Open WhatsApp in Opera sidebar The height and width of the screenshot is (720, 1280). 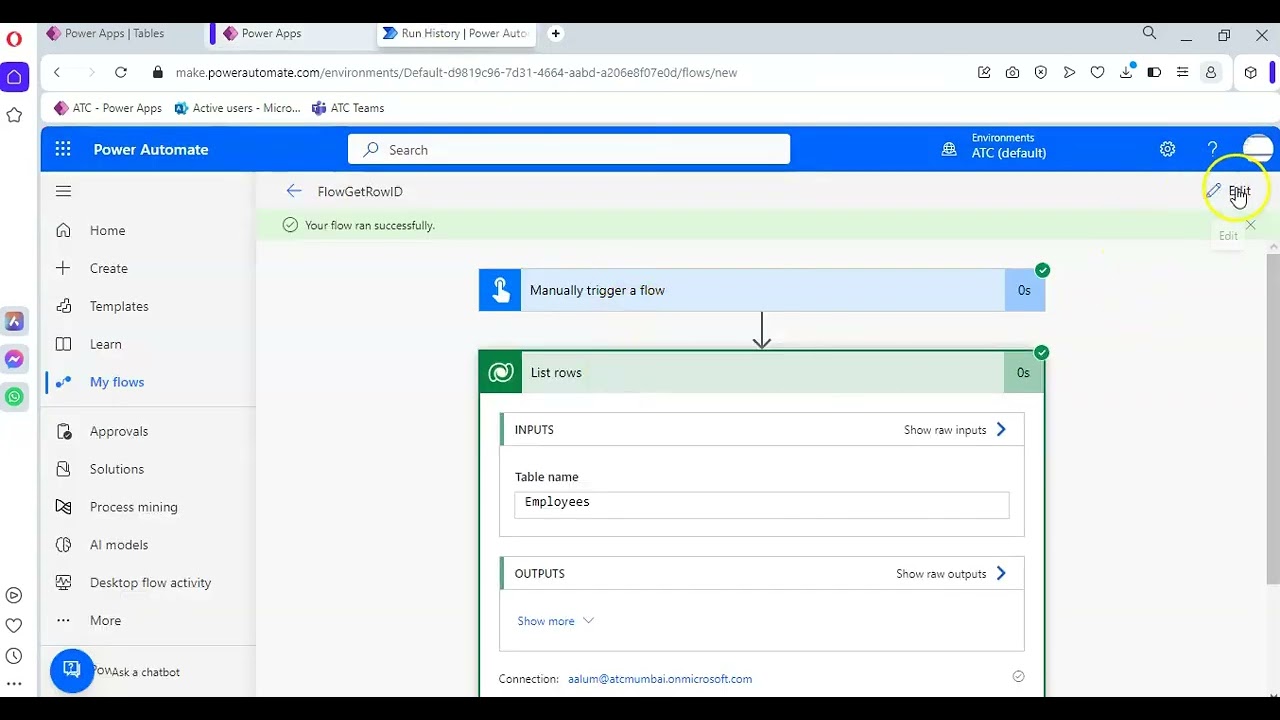coord(14,397)
